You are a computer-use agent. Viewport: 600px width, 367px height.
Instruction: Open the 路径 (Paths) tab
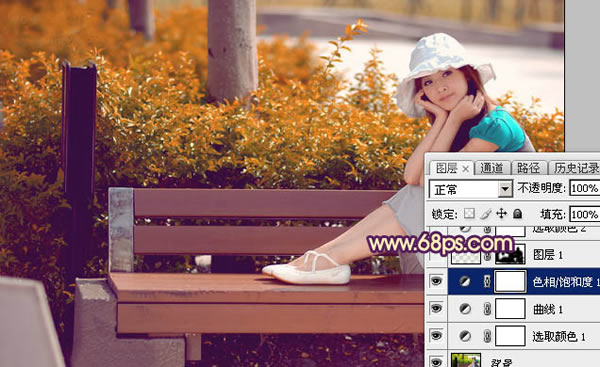pyautogui.click(x=528, y=168)
